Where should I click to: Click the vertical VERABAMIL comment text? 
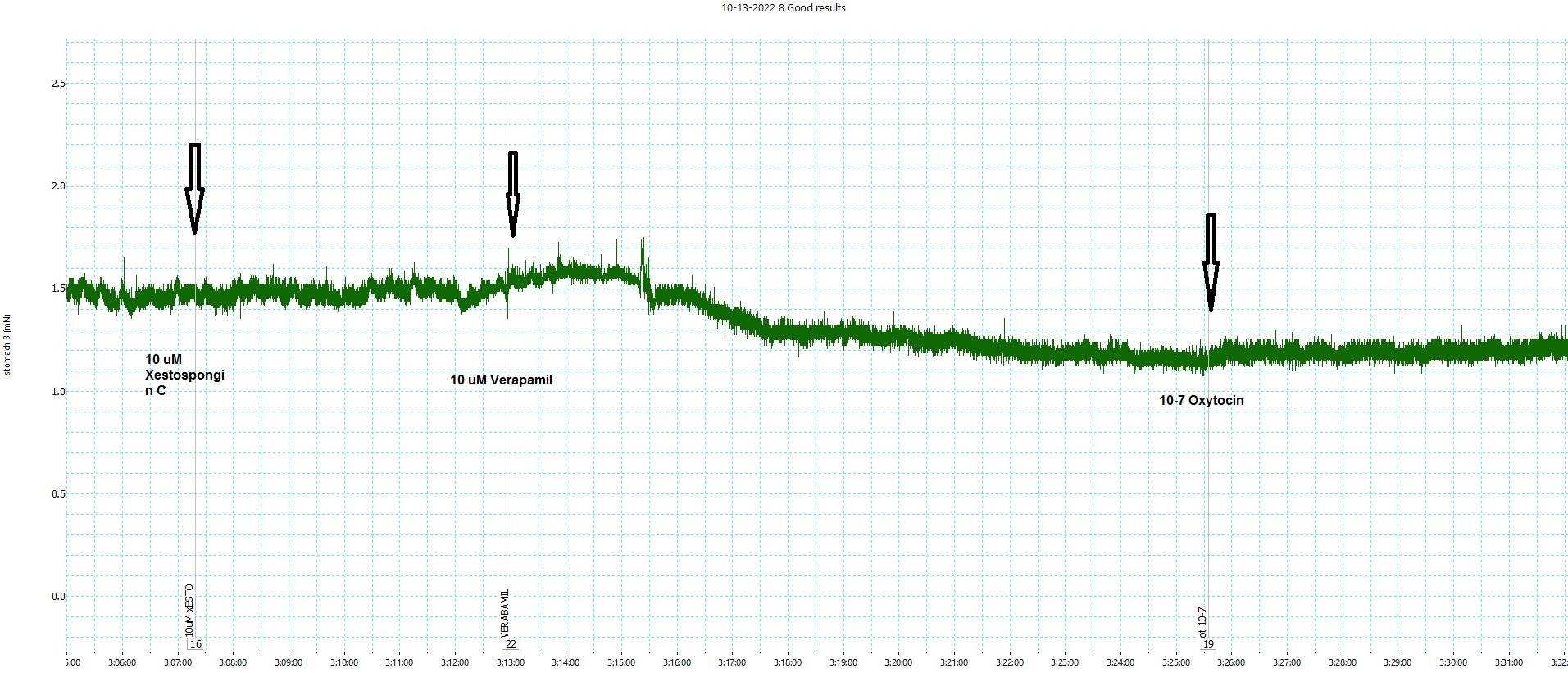click(505, 613)
